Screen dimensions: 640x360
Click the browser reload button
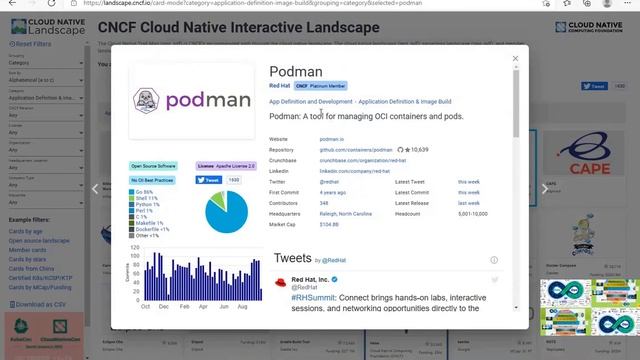pyautogui.click(x=51, y=3)
